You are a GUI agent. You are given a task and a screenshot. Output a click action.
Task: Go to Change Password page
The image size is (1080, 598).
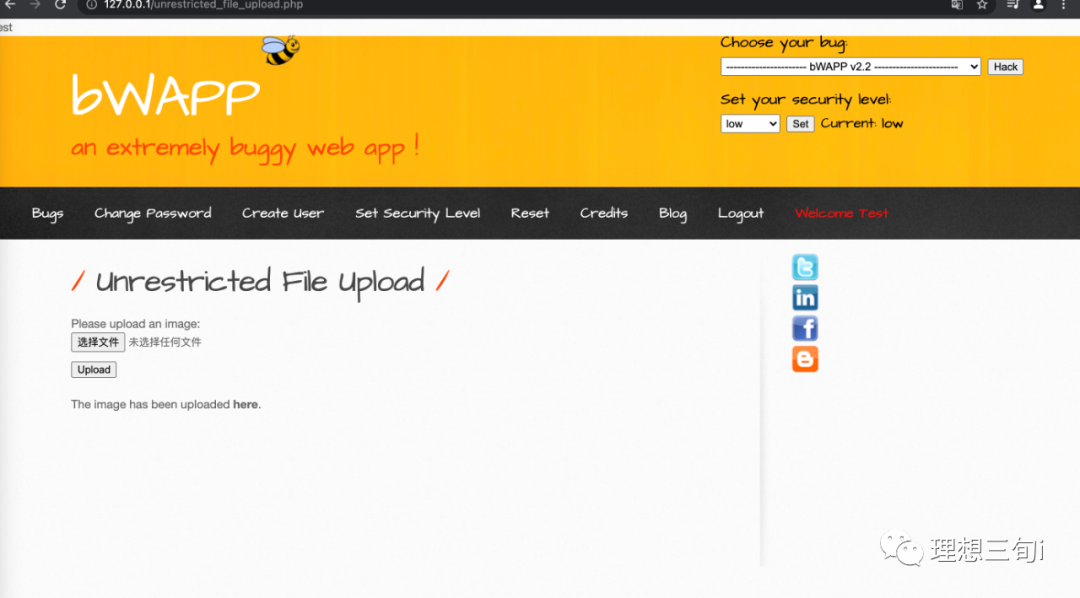(x=153, y=213)
